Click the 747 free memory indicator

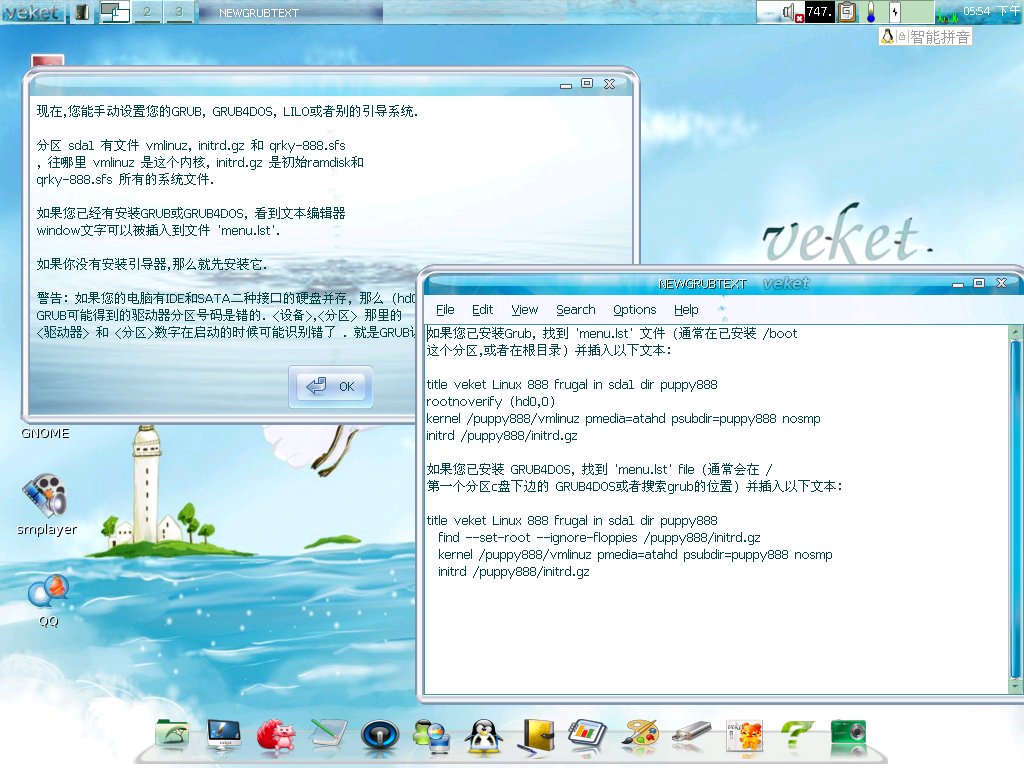coord(819,12)
